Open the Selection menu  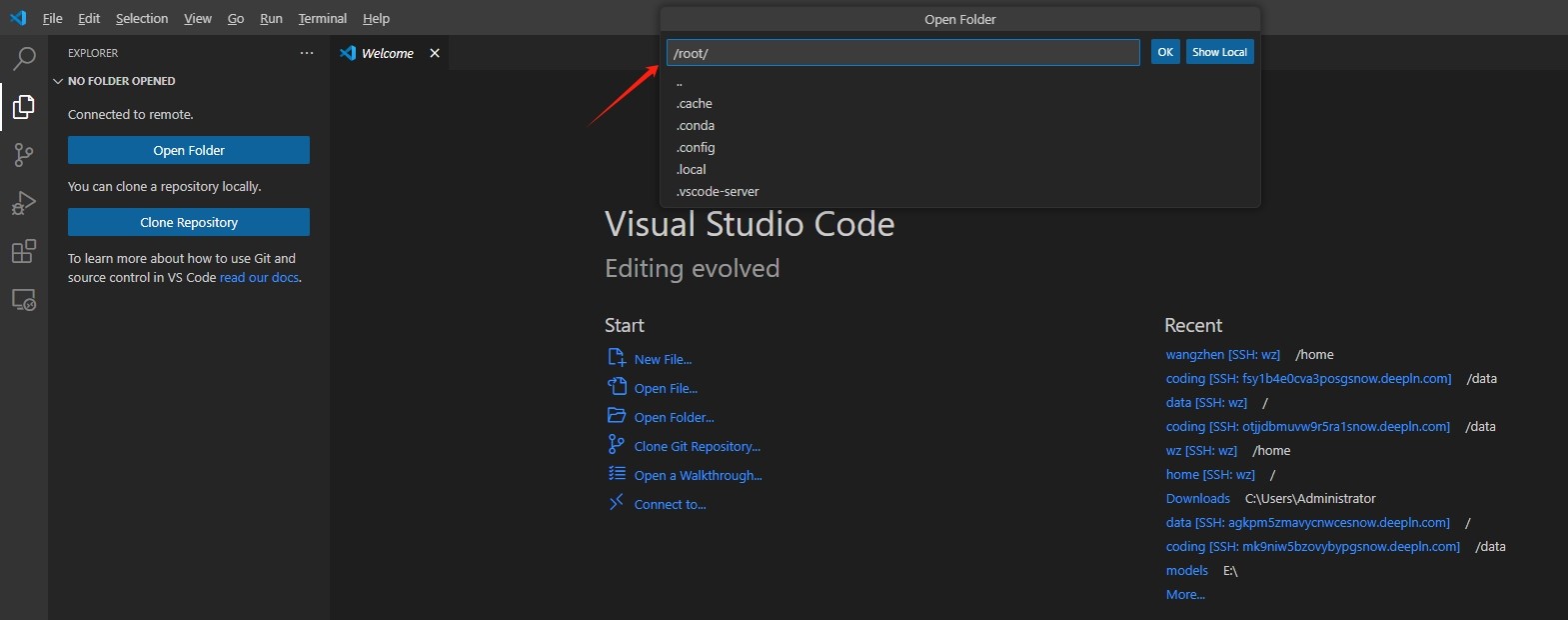[x=142, y=18]
